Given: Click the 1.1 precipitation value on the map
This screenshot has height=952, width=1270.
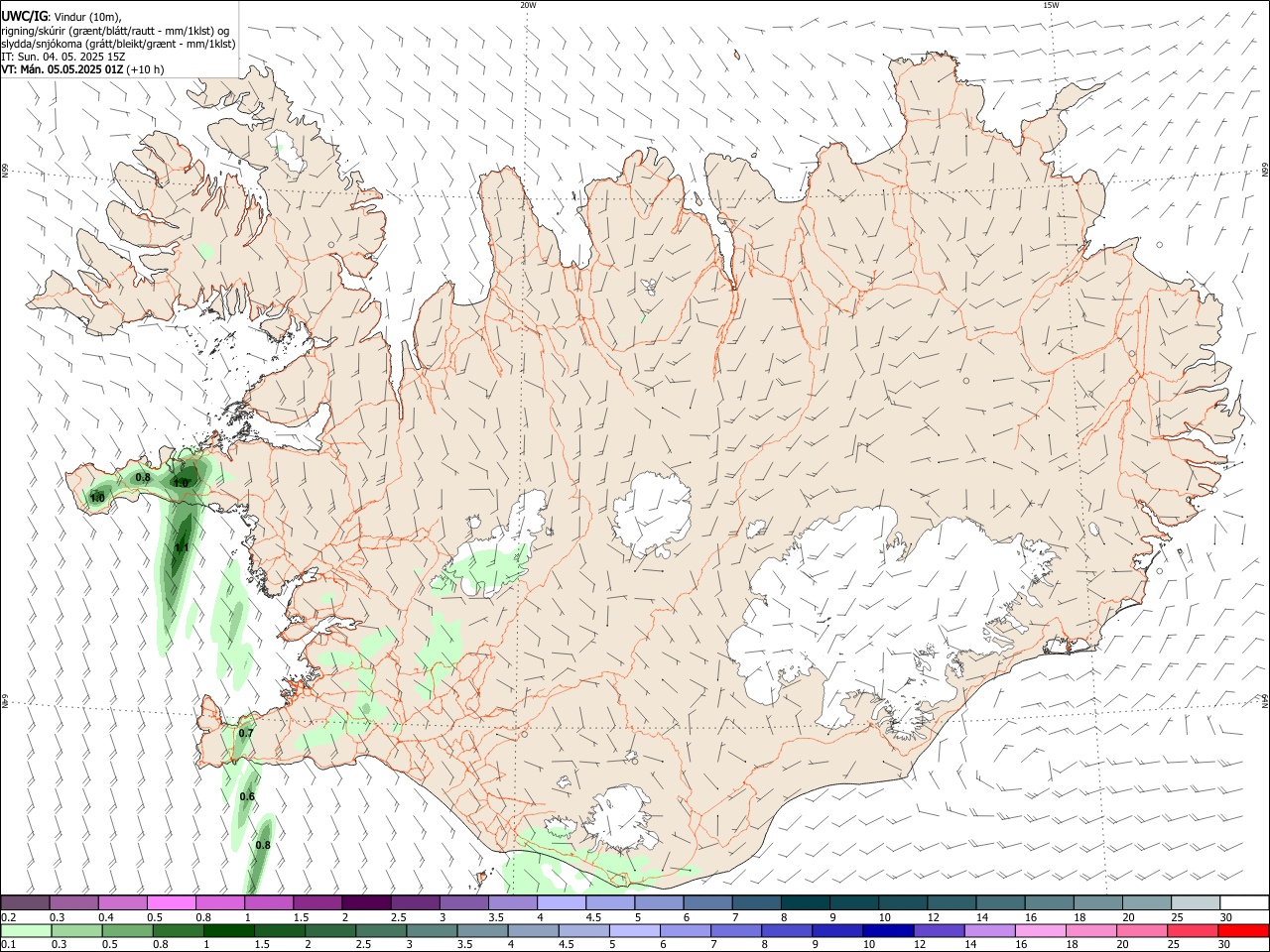Looking at the screenshot, I should pos(182,547).
